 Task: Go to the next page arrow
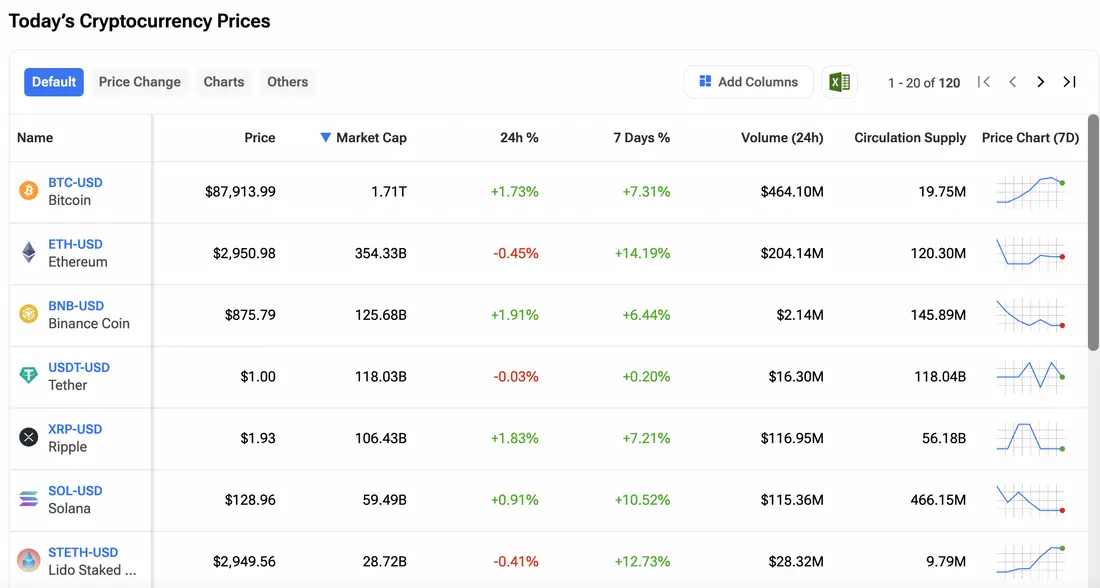coord(1040,82)
